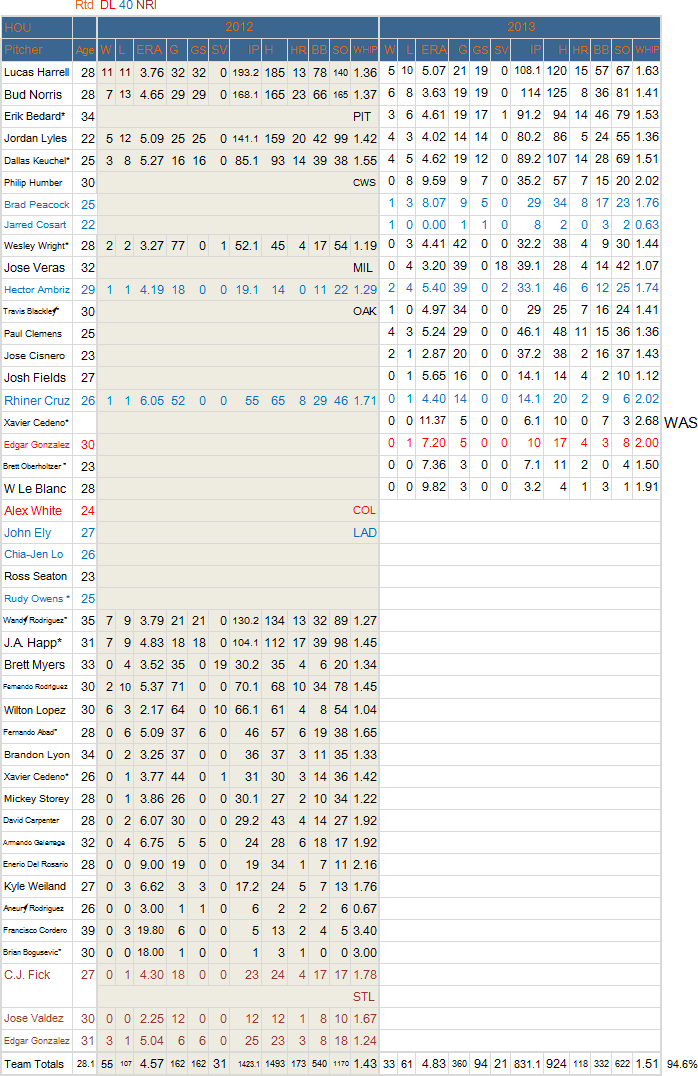Click the Kyle Weiland name cell

pos(35,887)
